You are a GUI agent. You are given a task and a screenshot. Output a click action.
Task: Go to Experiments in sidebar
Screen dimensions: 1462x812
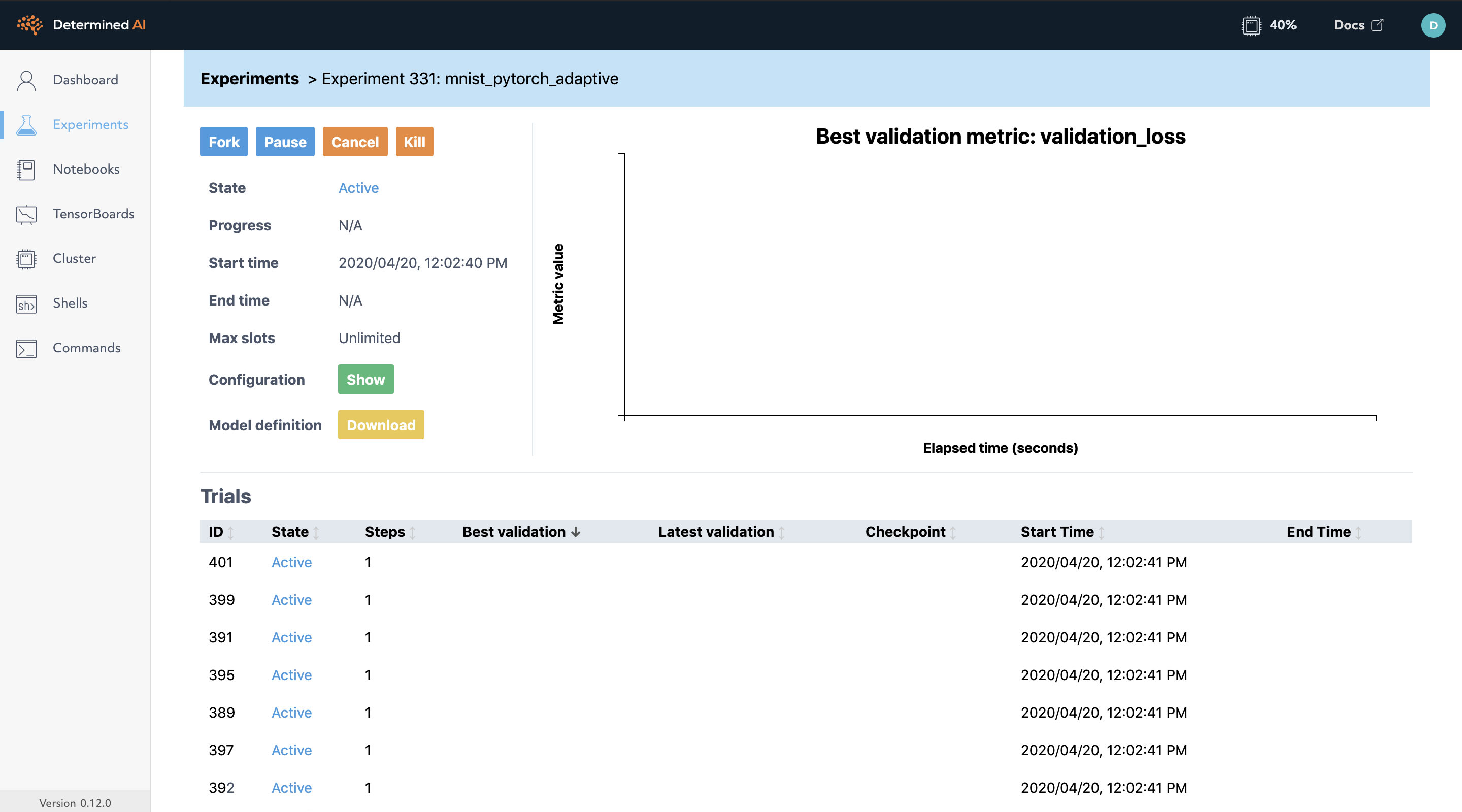click(91, 125)
